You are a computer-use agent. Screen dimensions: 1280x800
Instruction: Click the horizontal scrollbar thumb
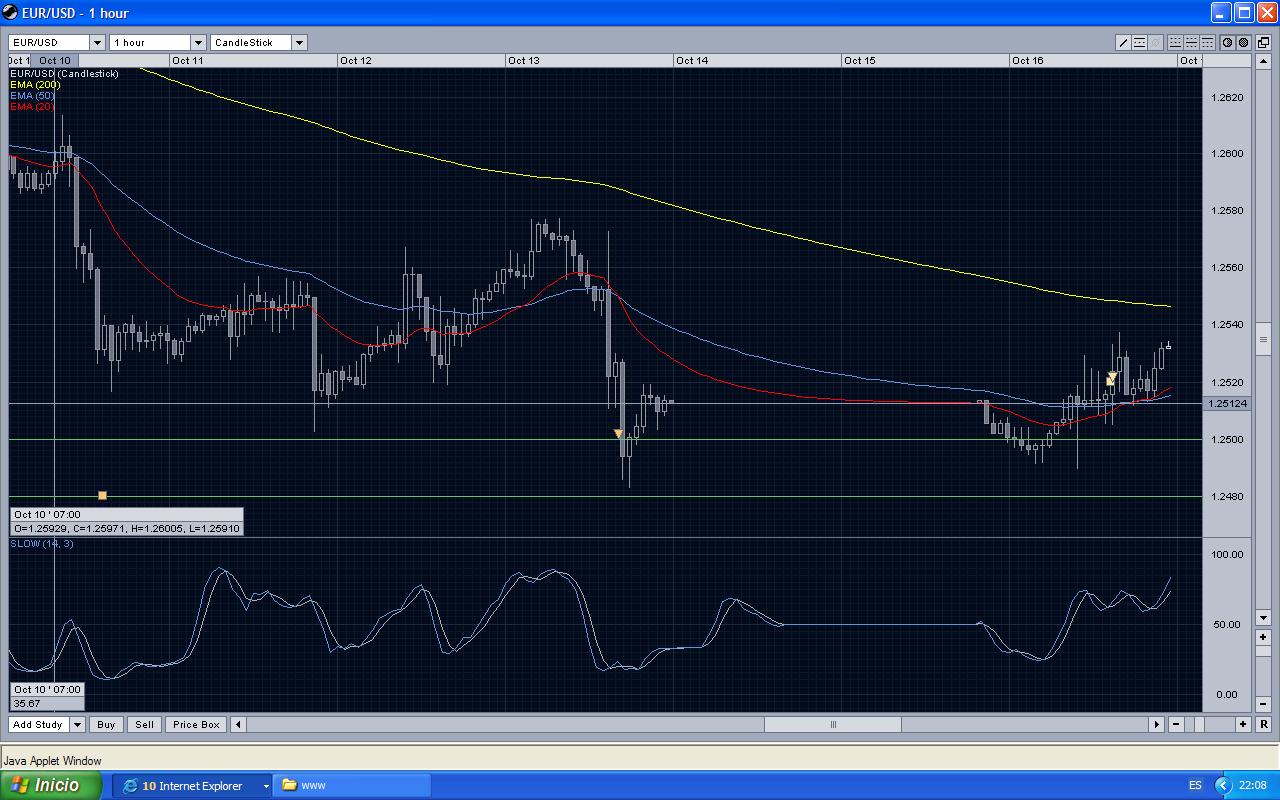pyautogui.click(x=832, y=724)
